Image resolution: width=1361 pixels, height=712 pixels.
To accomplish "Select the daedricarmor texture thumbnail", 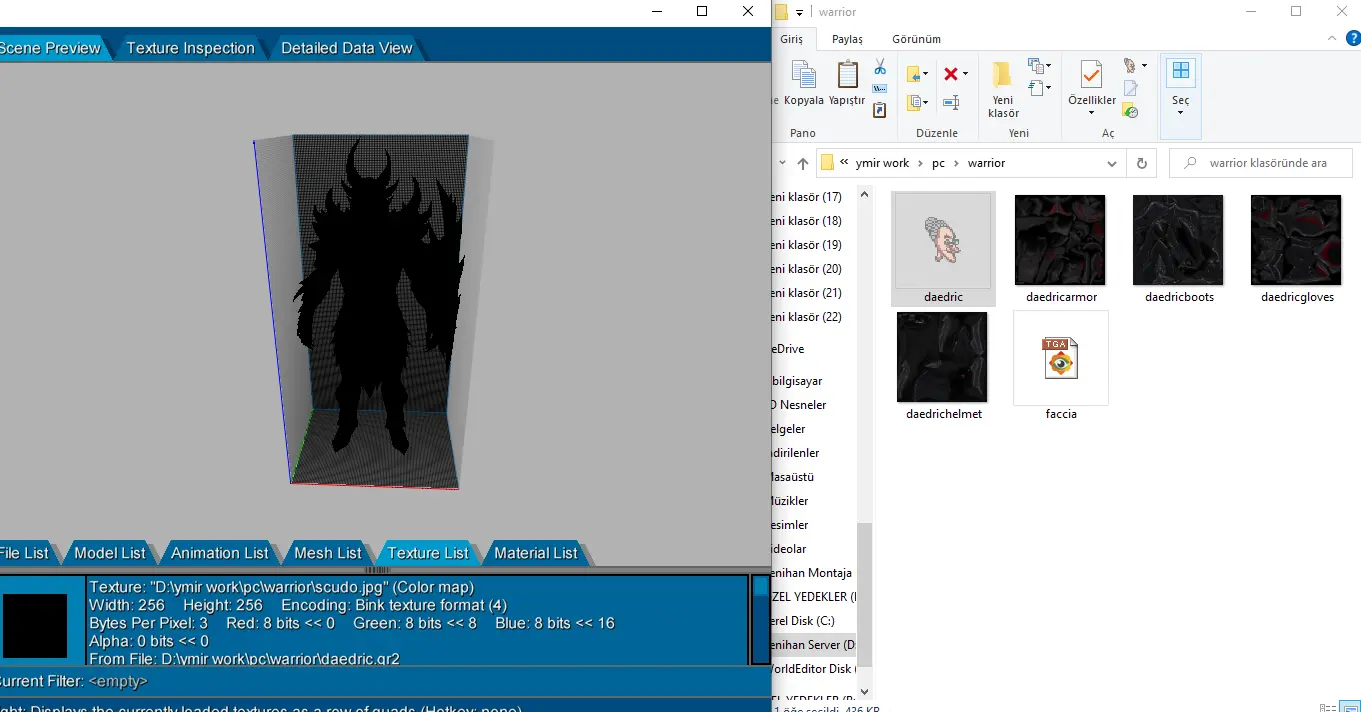I will point(1060,240).
